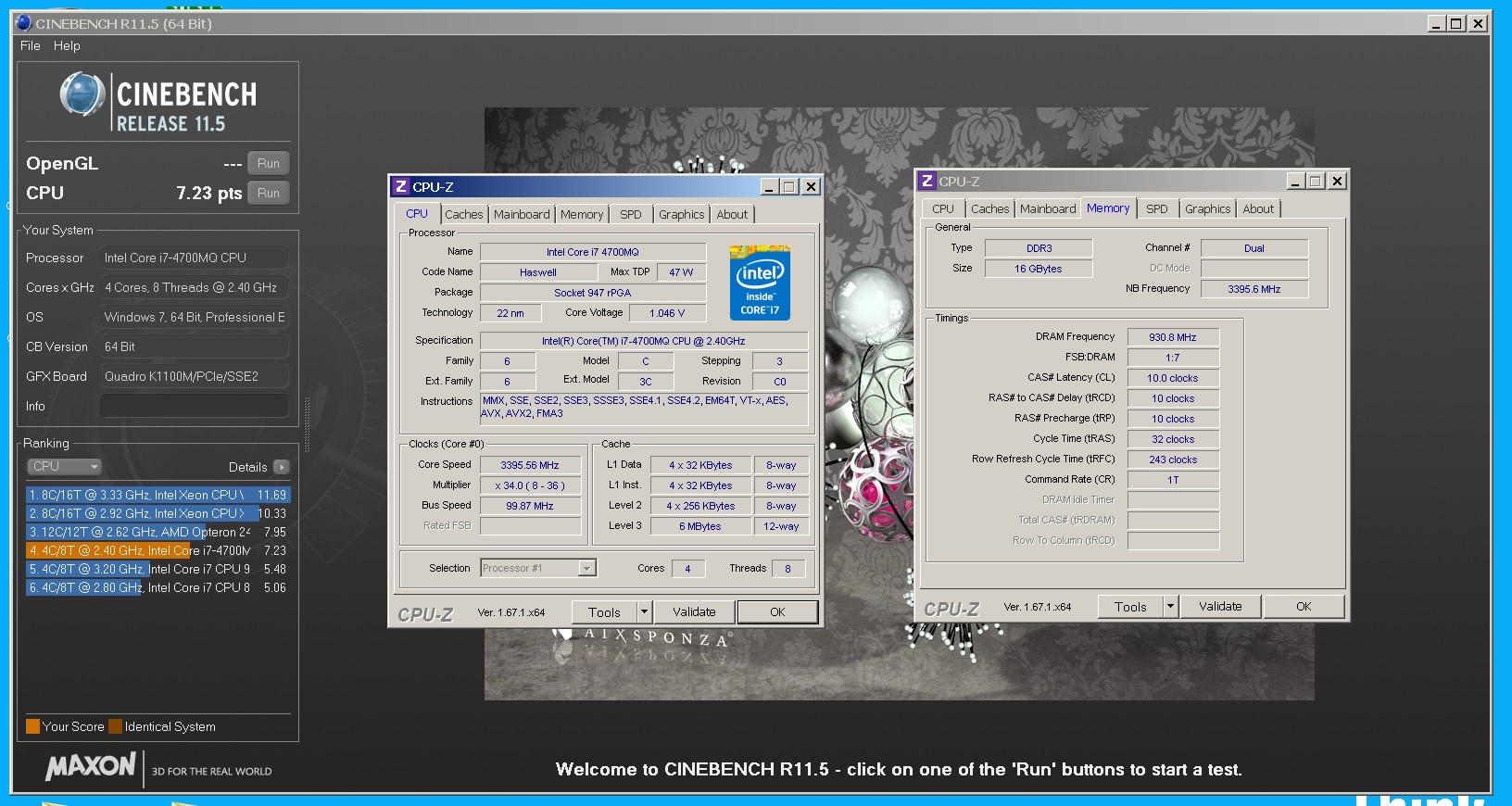Switch to About tab in left CPU-Z window
This screenshot has width=1512, height=806.
click(732, 214)
